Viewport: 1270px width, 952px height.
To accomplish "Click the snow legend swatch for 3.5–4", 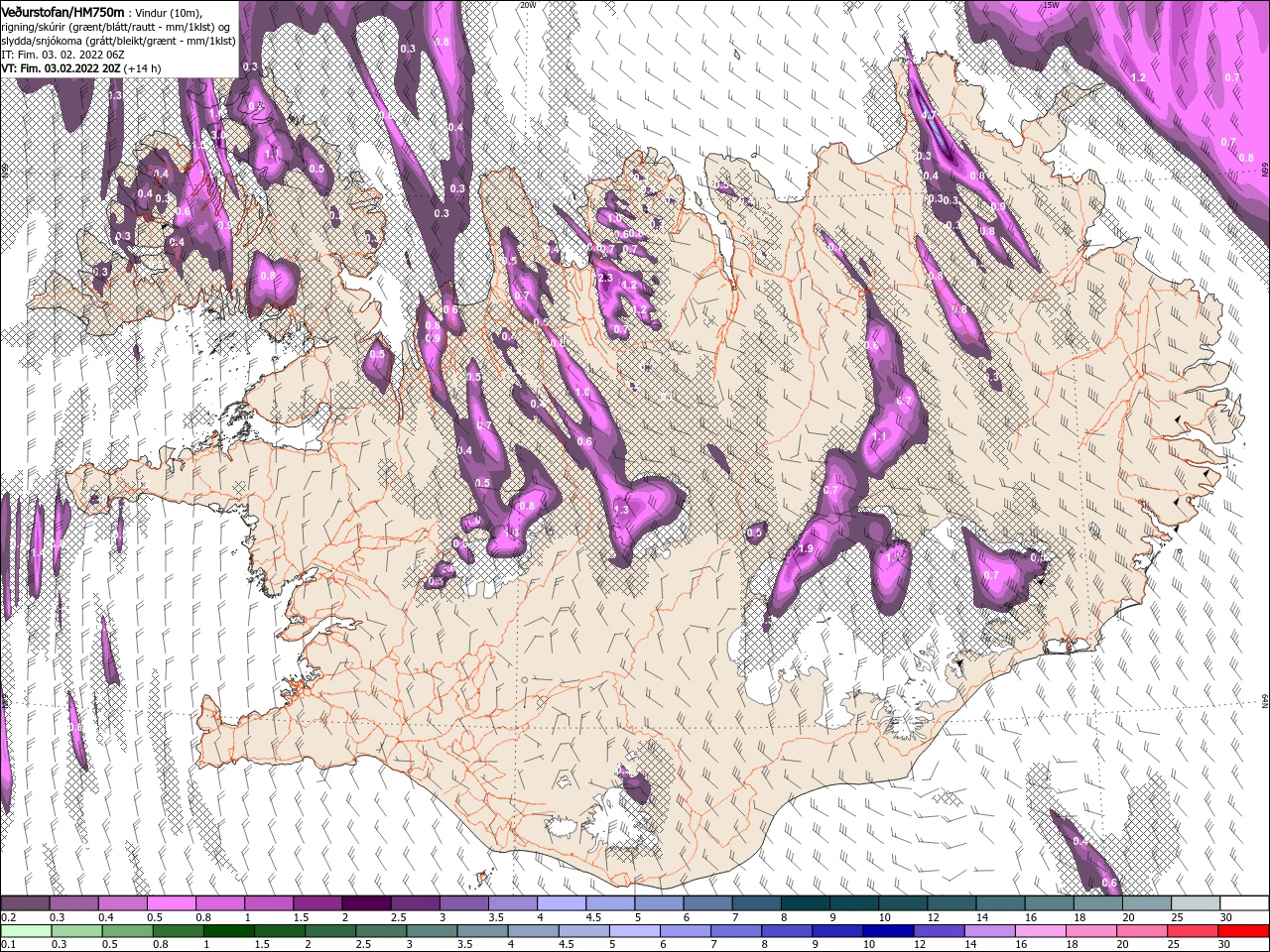I will [513, 903].
